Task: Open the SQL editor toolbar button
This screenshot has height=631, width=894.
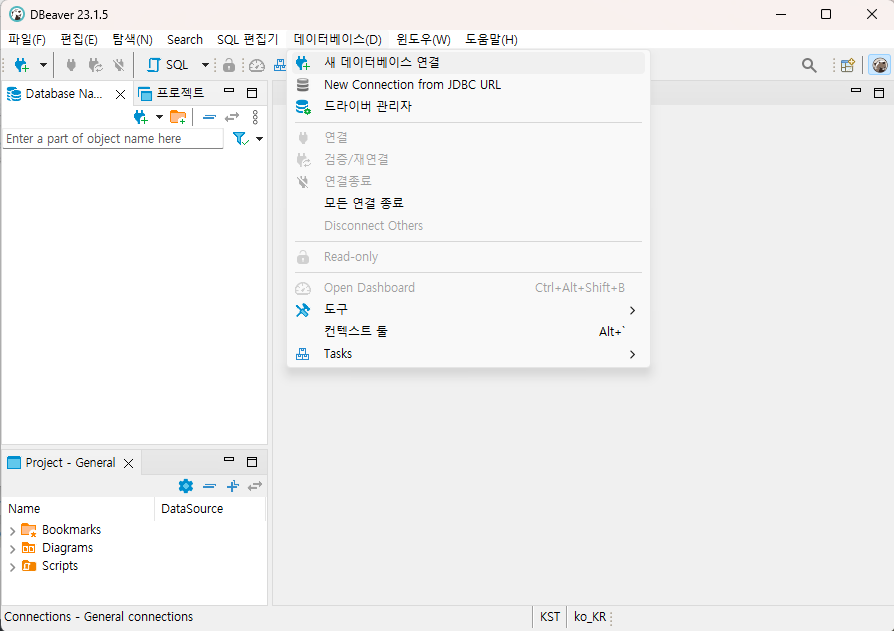Action: pyautogui.click(x=168, y=65)
